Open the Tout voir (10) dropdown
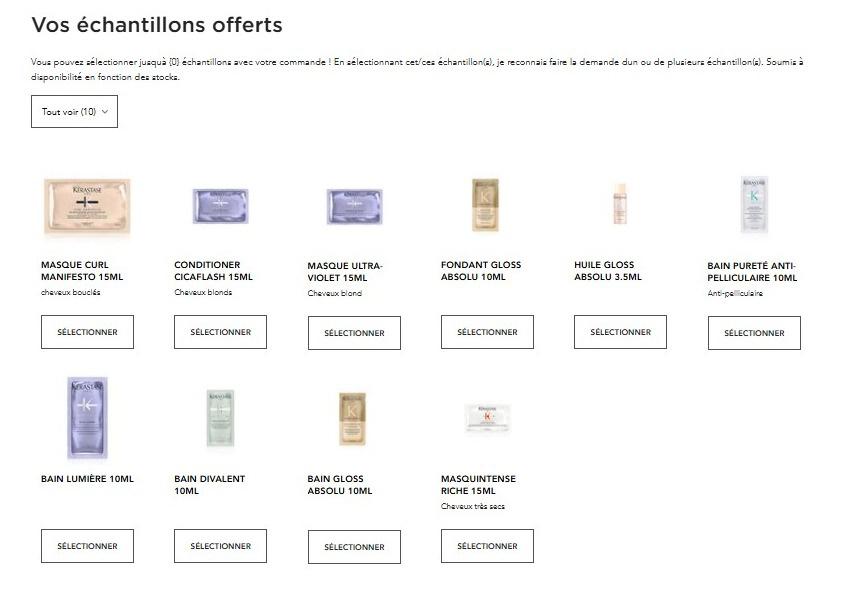The image size is (855, 597). (x=74, y=112)
